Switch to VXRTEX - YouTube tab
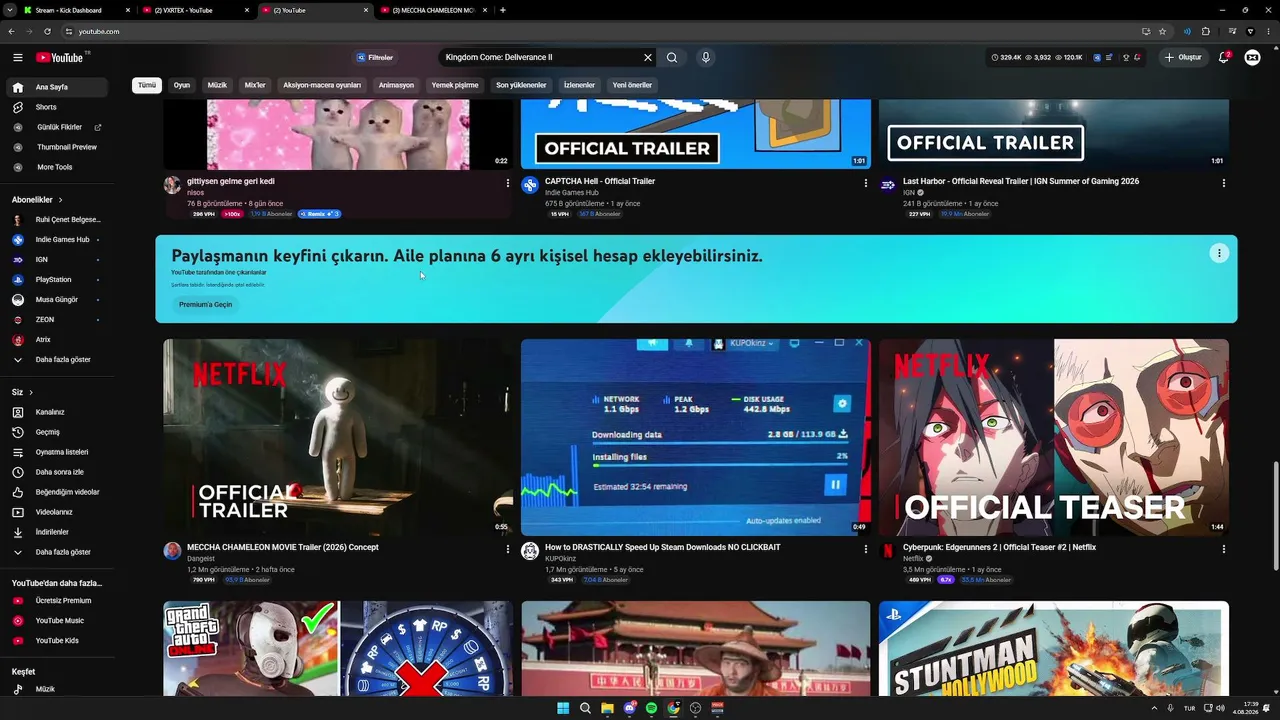The image size is (1280, 720). click(196, 10)
